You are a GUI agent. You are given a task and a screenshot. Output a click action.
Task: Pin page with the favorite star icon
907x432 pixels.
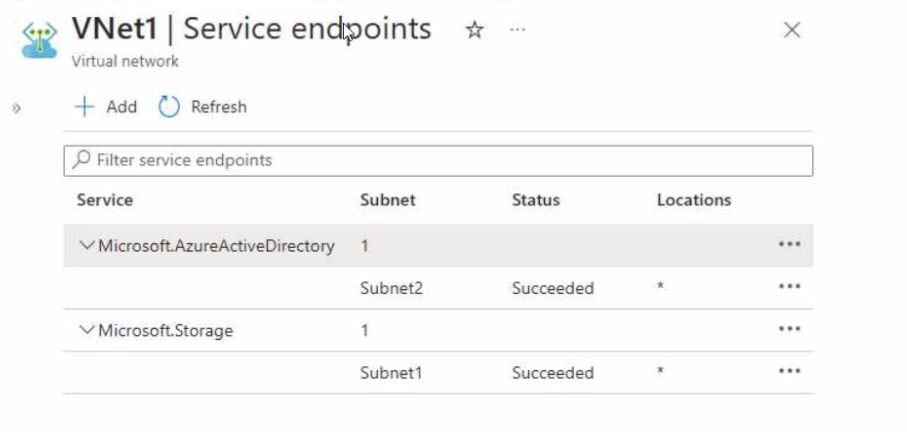click(x=474, y=29)
